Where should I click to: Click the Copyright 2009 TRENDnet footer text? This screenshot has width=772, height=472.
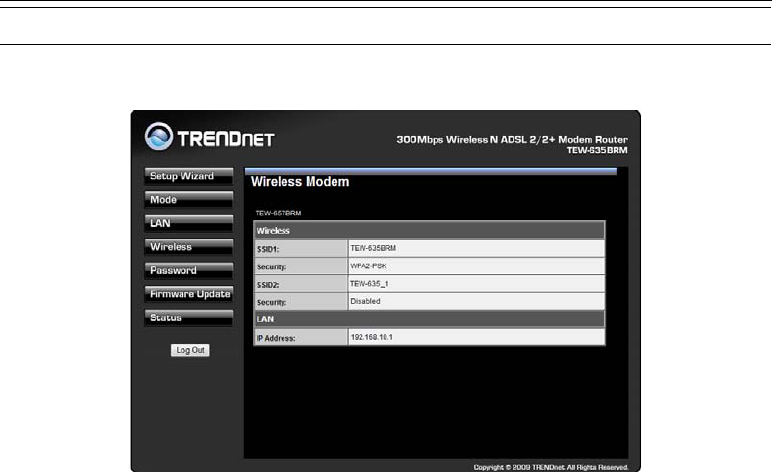[x=551, y=467]
